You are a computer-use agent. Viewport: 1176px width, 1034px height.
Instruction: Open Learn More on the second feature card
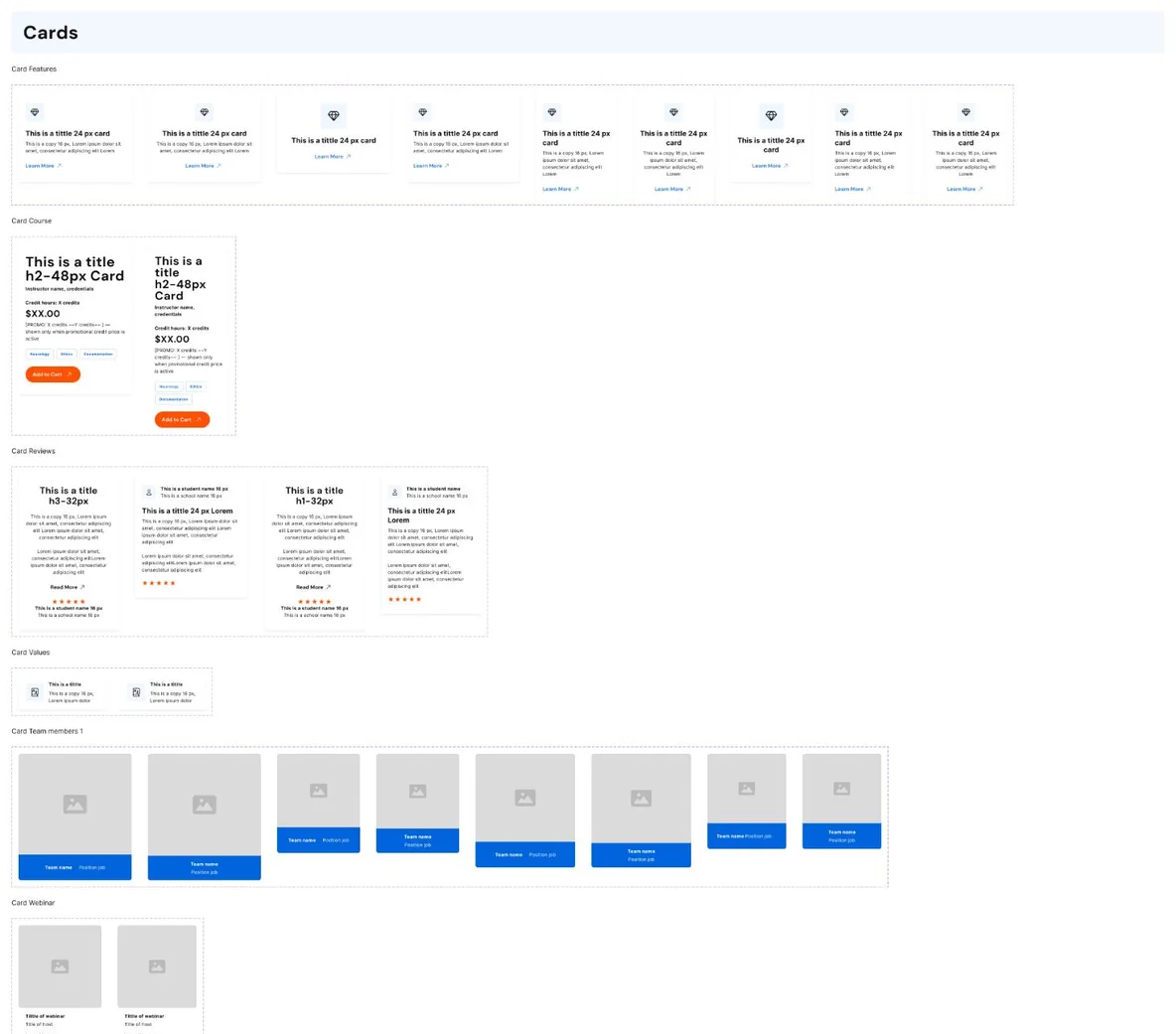click(x=204, y=166)
